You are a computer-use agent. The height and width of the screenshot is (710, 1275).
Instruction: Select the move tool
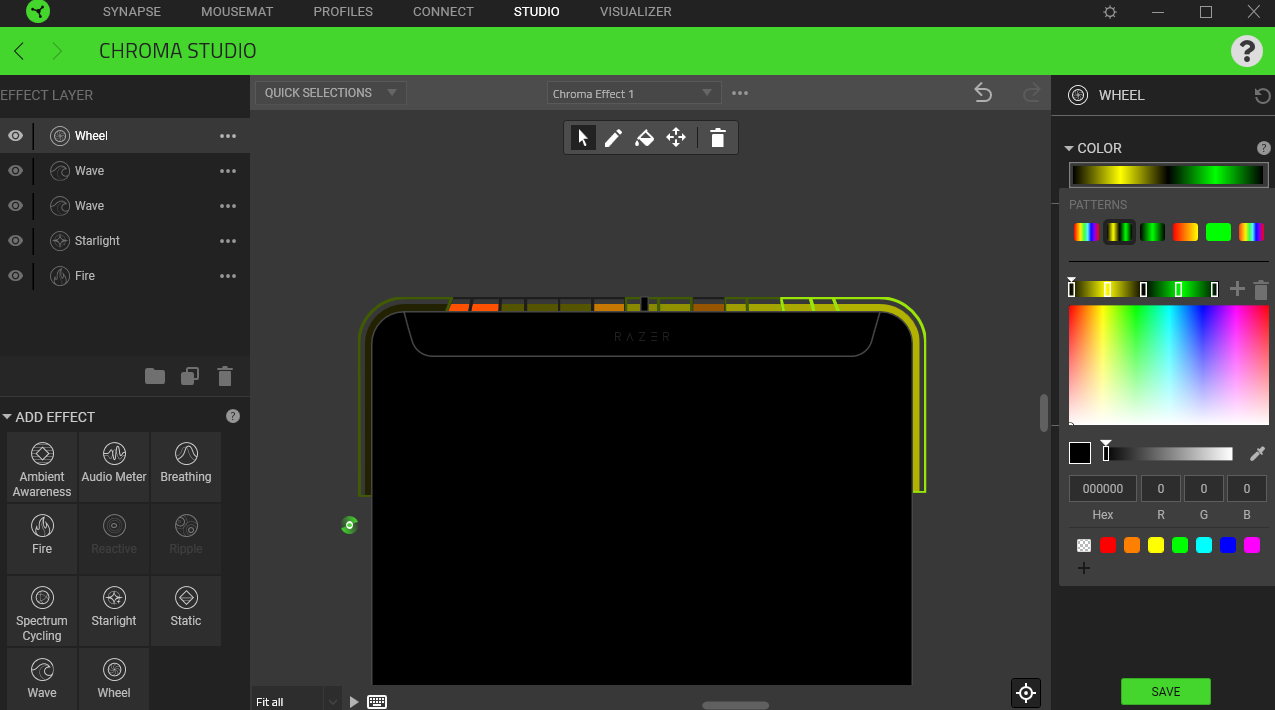(676, 138)
